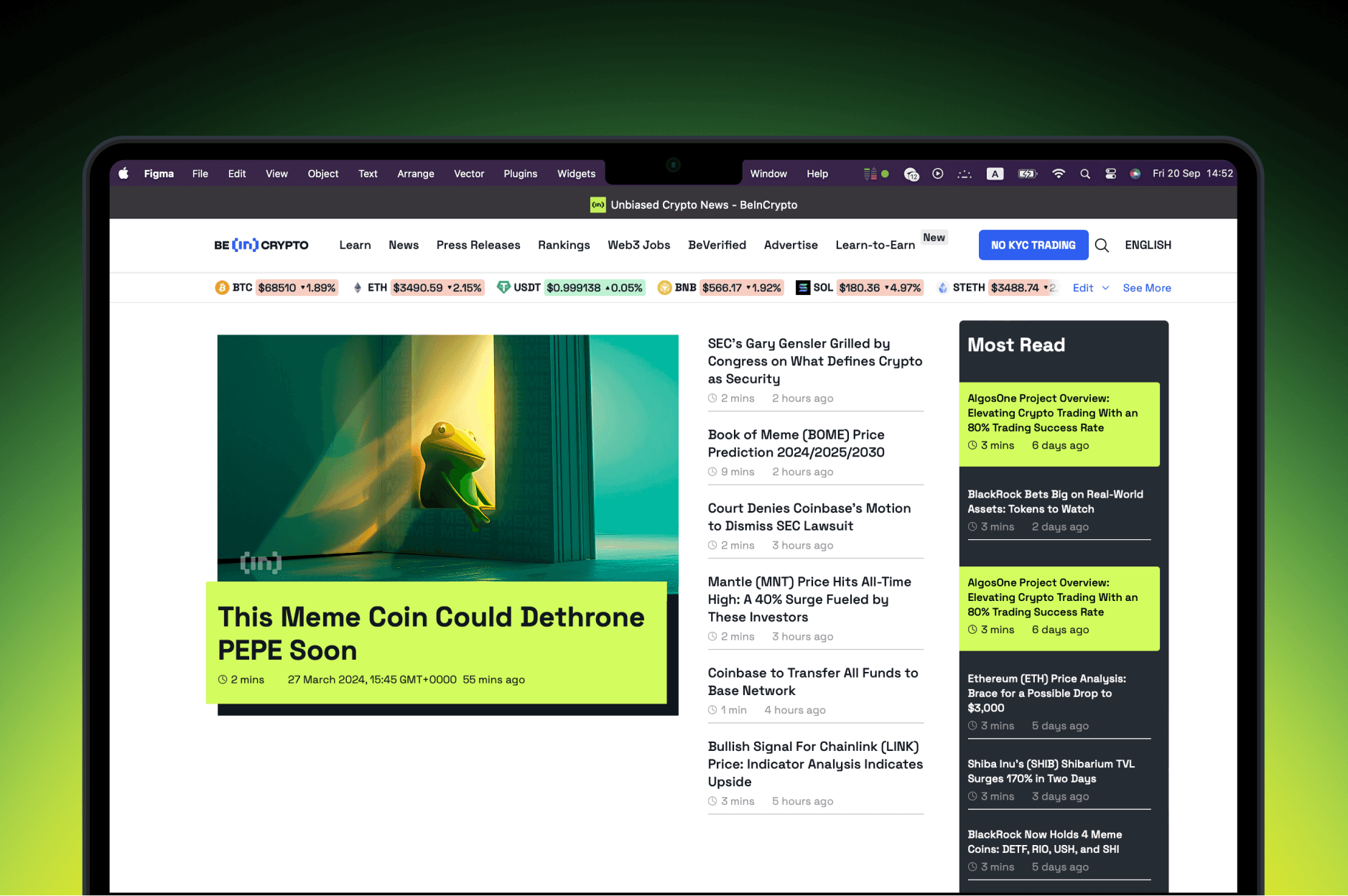
Task: Open the Widgets menu
Action: click(x=577, y=174)
